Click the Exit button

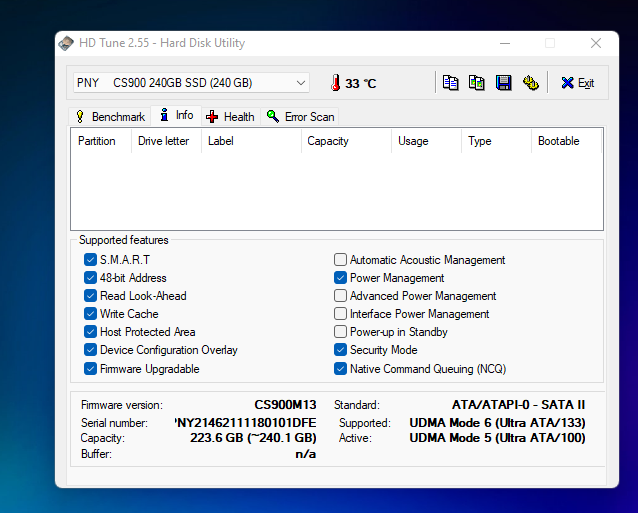[578, 83]
